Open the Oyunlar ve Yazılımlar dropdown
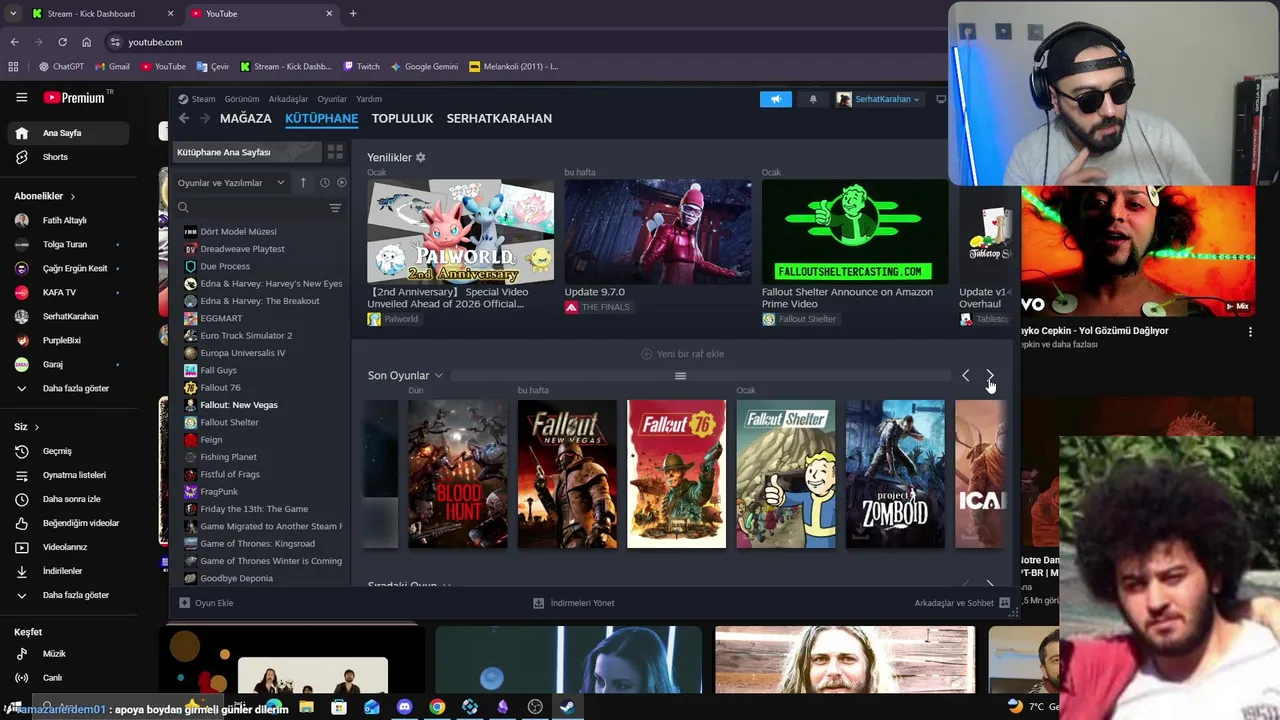Viewport: 1280px width, 720px height. click(x=231, y=183)
